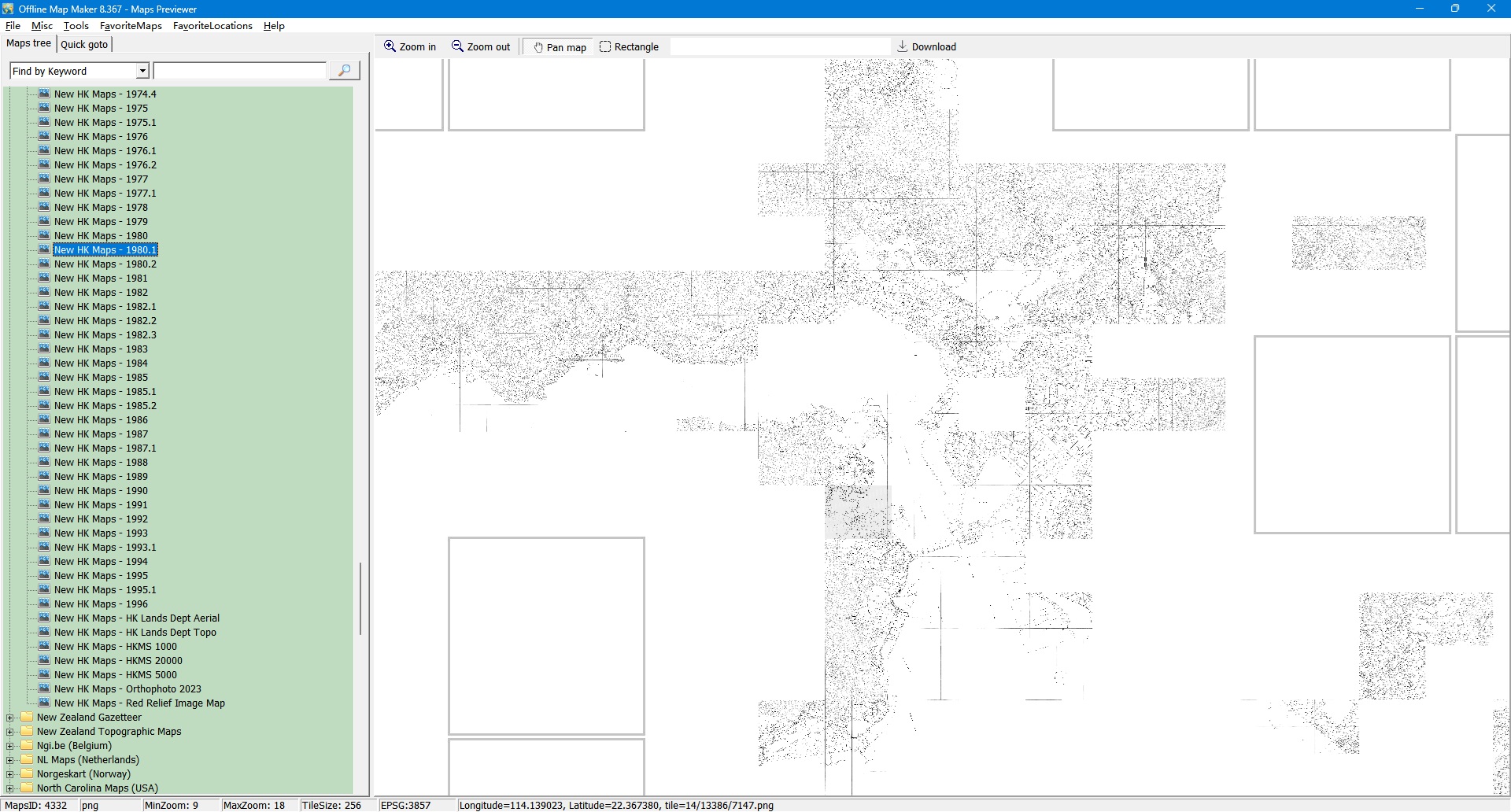Viewport: 1511px width, 812px height.
Task: Click the Zoom in magnifier icon
Action: 390,46
